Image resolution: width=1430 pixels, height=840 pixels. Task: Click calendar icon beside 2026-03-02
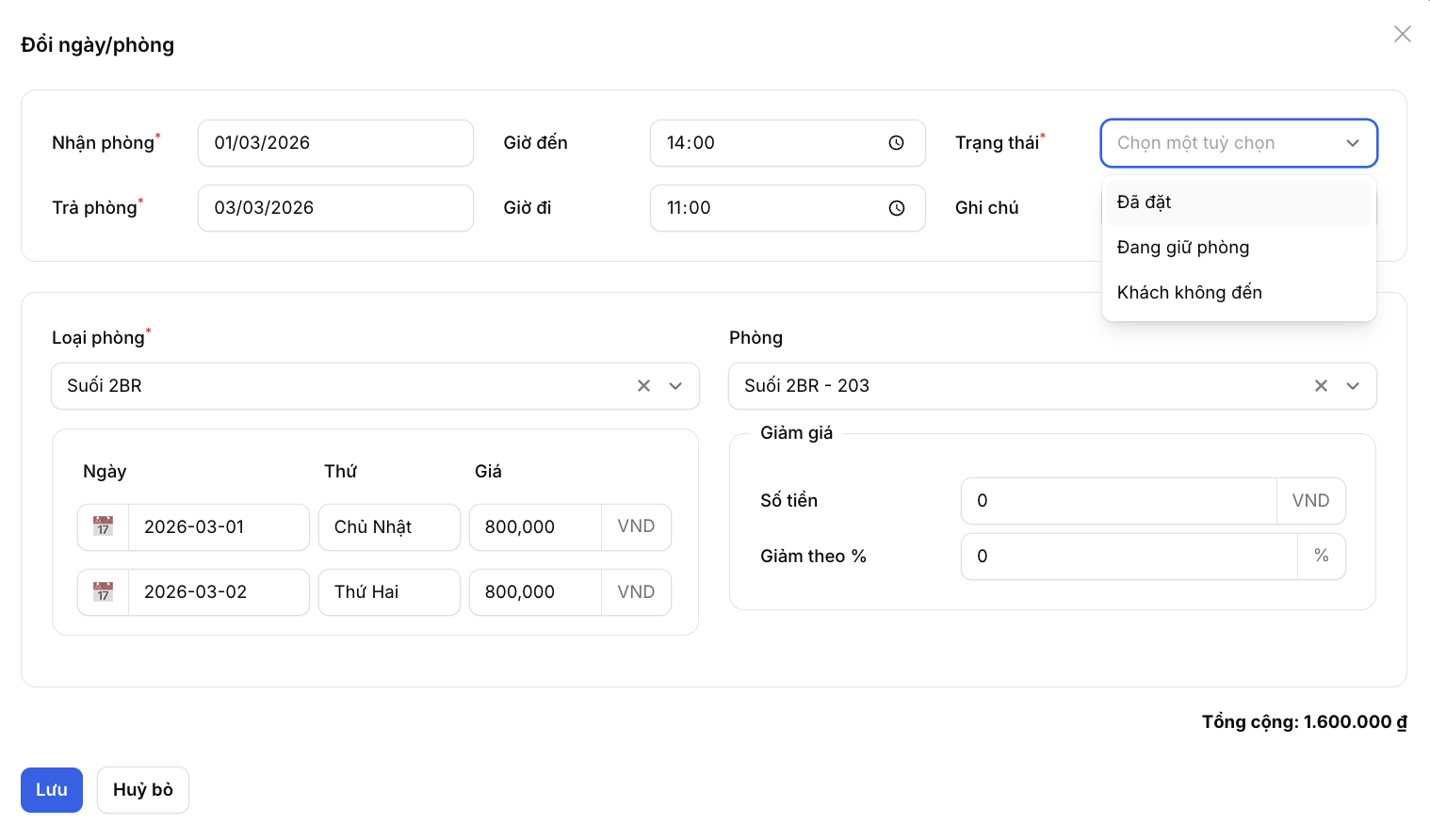[x=104, y=591]
